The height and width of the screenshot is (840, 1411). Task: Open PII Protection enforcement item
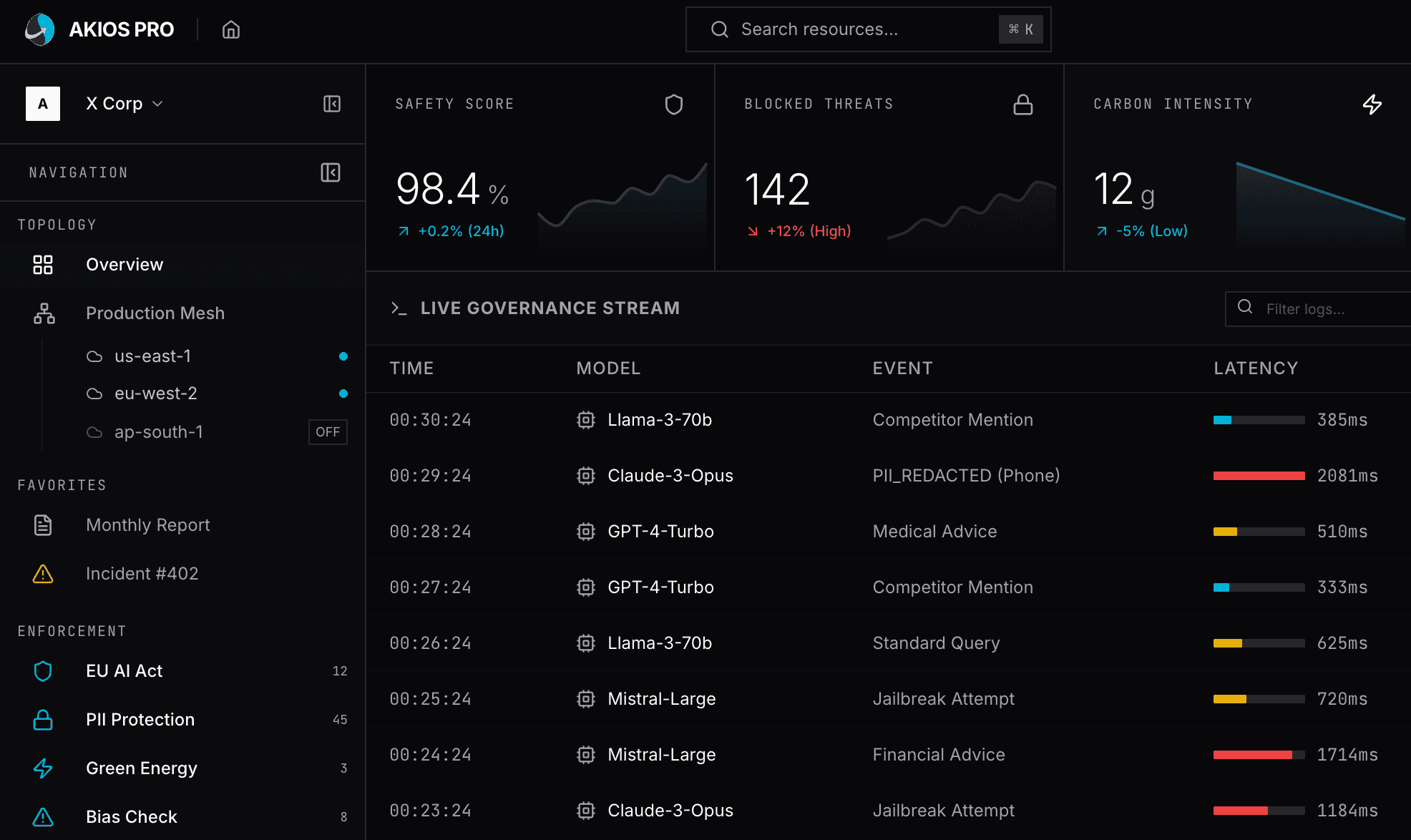click(140, 720)
